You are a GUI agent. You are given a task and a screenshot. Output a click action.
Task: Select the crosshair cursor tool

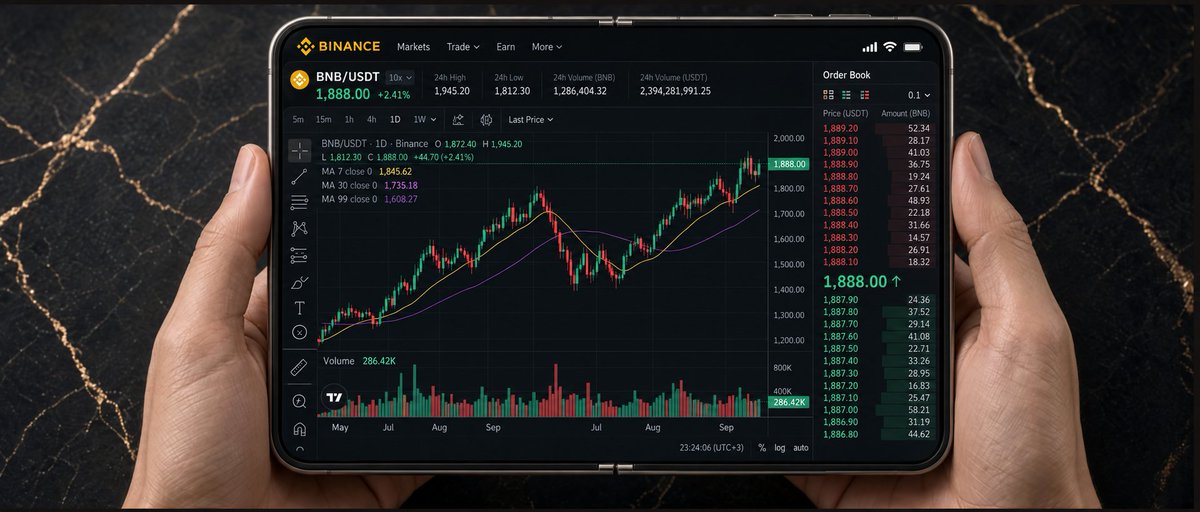pos(299,151)
